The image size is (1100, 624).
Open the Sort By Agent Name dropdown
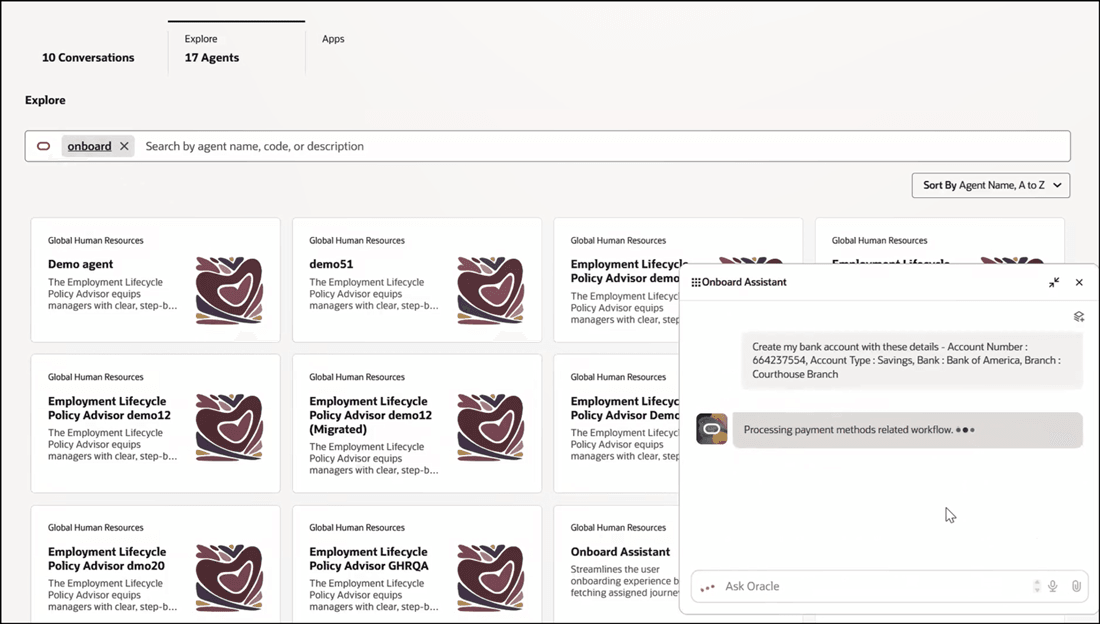point(991,185)
